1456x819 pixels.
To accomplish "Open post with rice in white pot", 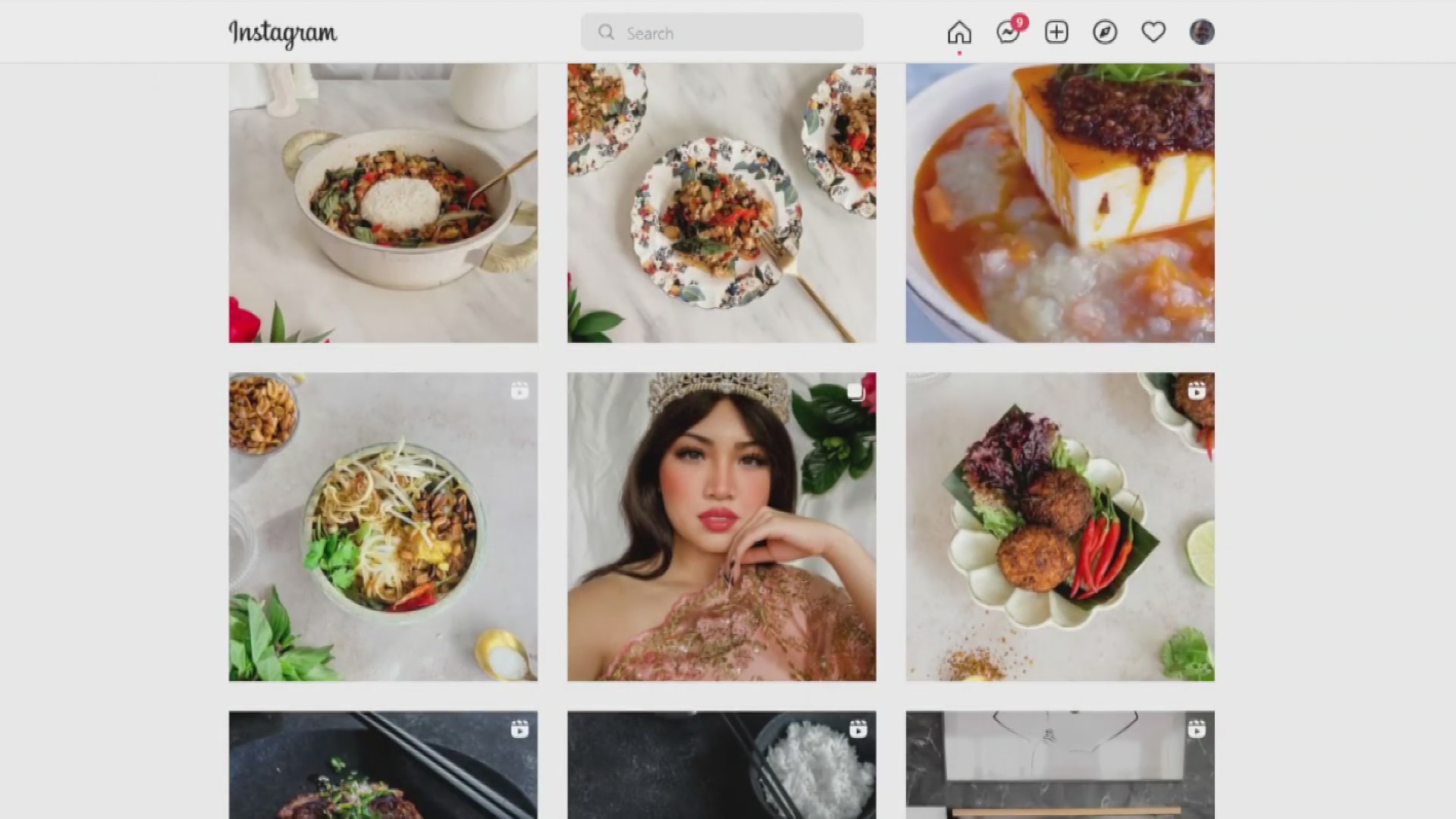I will click(383, 203).
